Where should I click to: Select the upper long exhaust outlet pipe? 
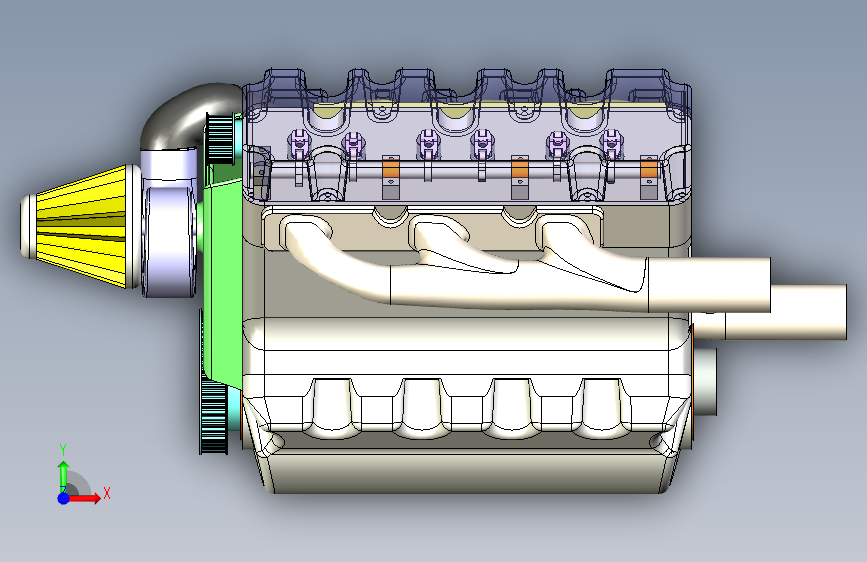(x=709, y=284)
